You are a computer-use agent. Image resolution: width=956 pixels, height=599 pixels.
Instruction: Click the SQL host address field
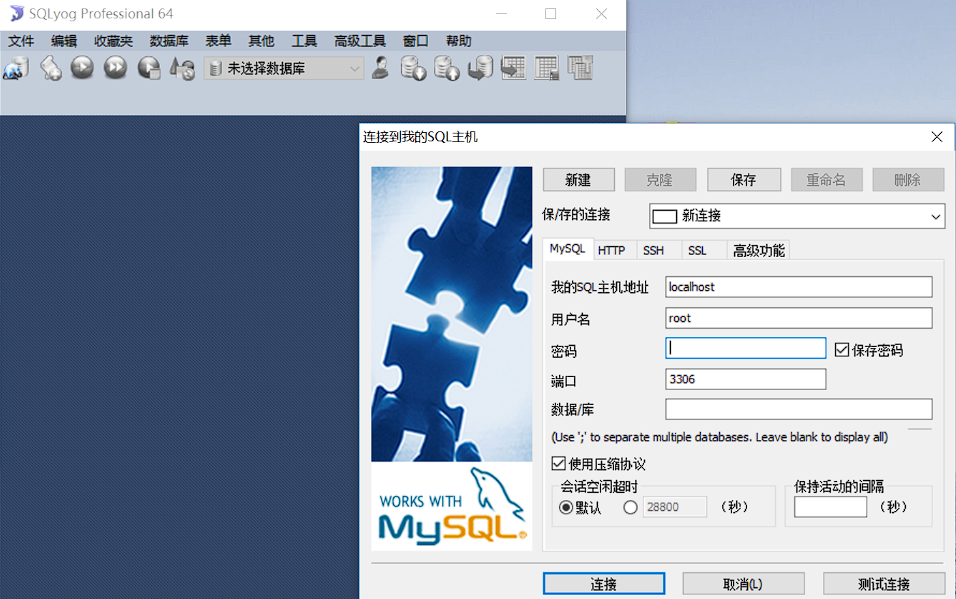pos(799,287)
